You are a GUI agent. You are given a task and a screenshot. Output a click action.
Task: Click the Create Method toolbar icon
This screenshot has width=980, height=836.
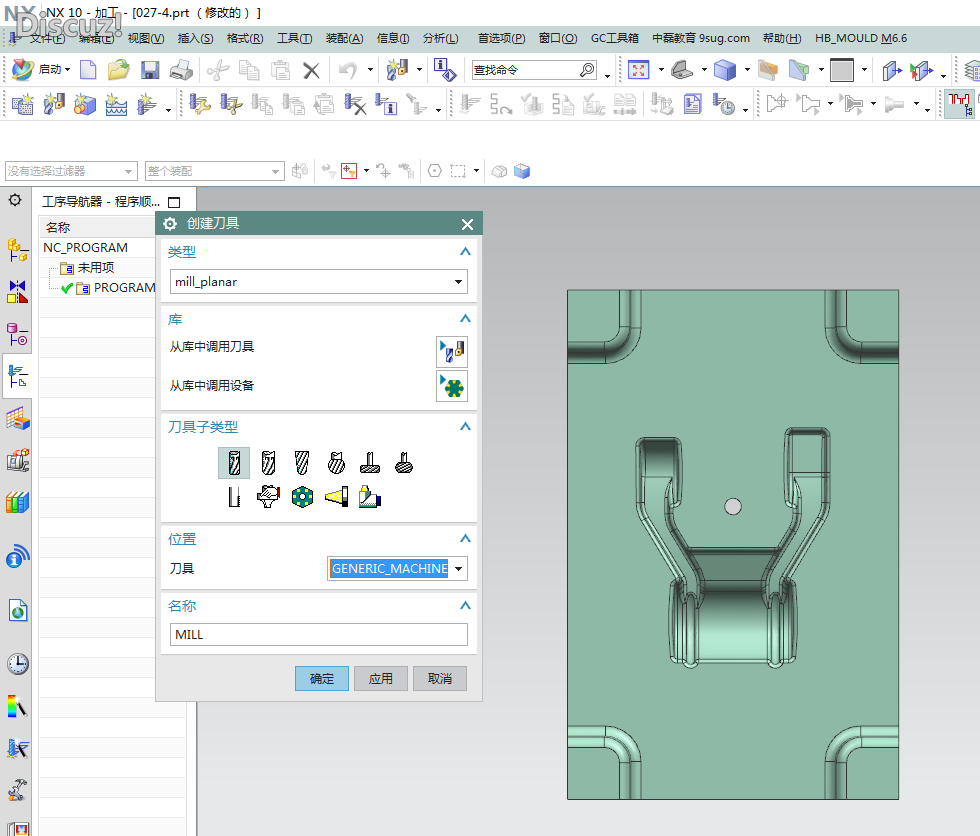tap(116, 104)
